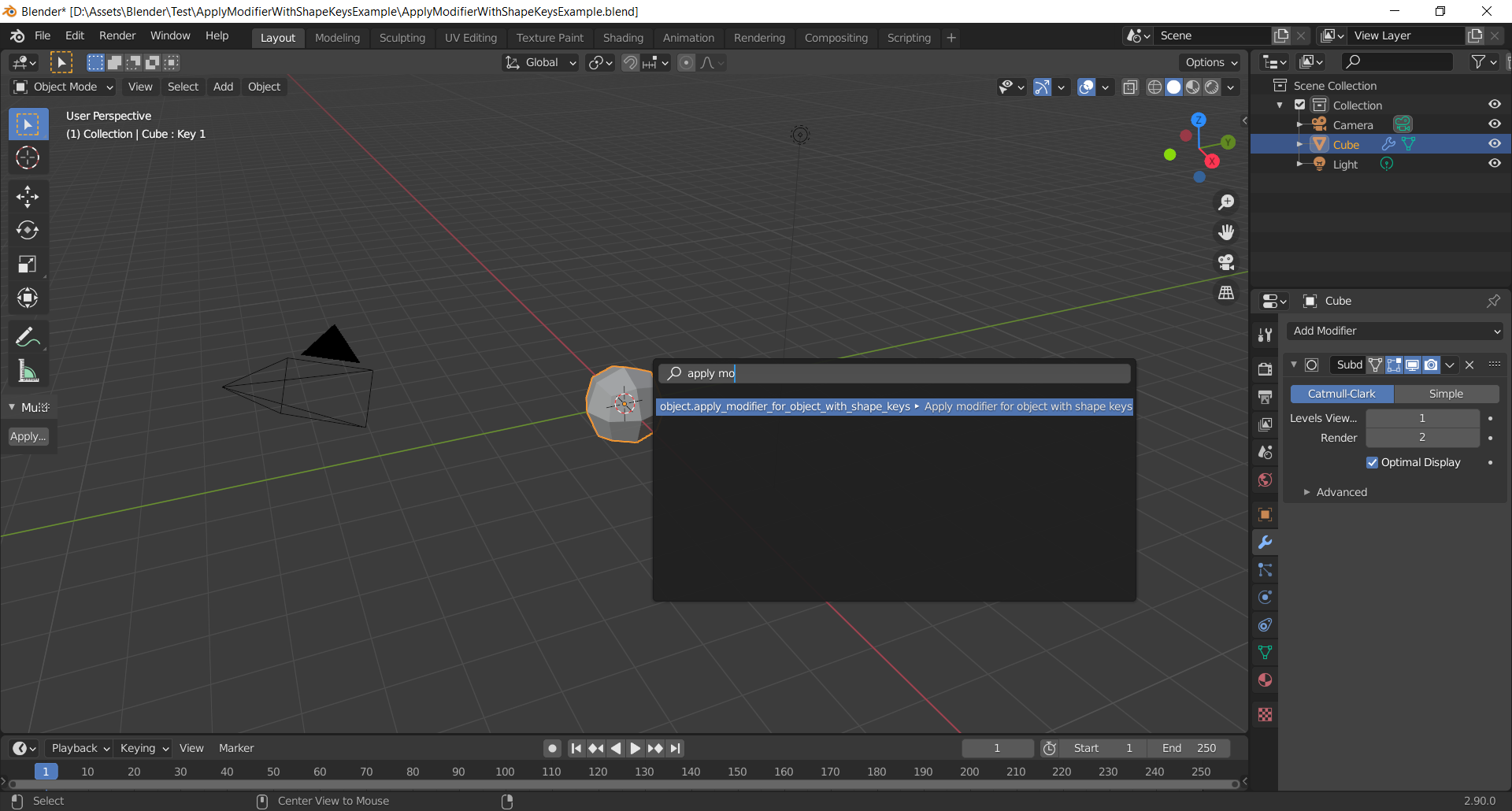Toggle Collection visibility eye
The width and height of the screenshot is (1512, 811).
coord(1494,105)
